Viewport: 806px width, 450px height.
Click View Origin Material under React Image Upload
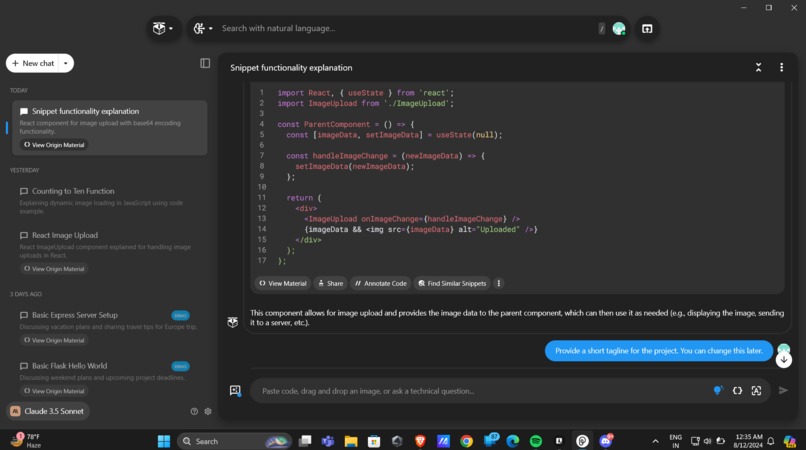[54, 269]
